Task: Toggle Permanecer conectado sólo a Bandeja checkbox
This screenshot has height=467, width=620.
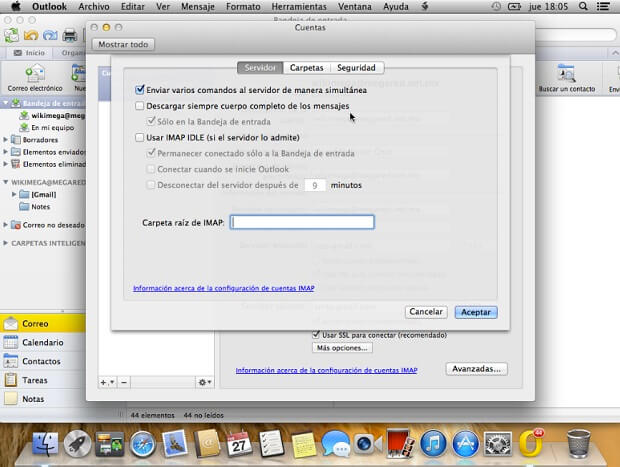Action: point(151,153)
